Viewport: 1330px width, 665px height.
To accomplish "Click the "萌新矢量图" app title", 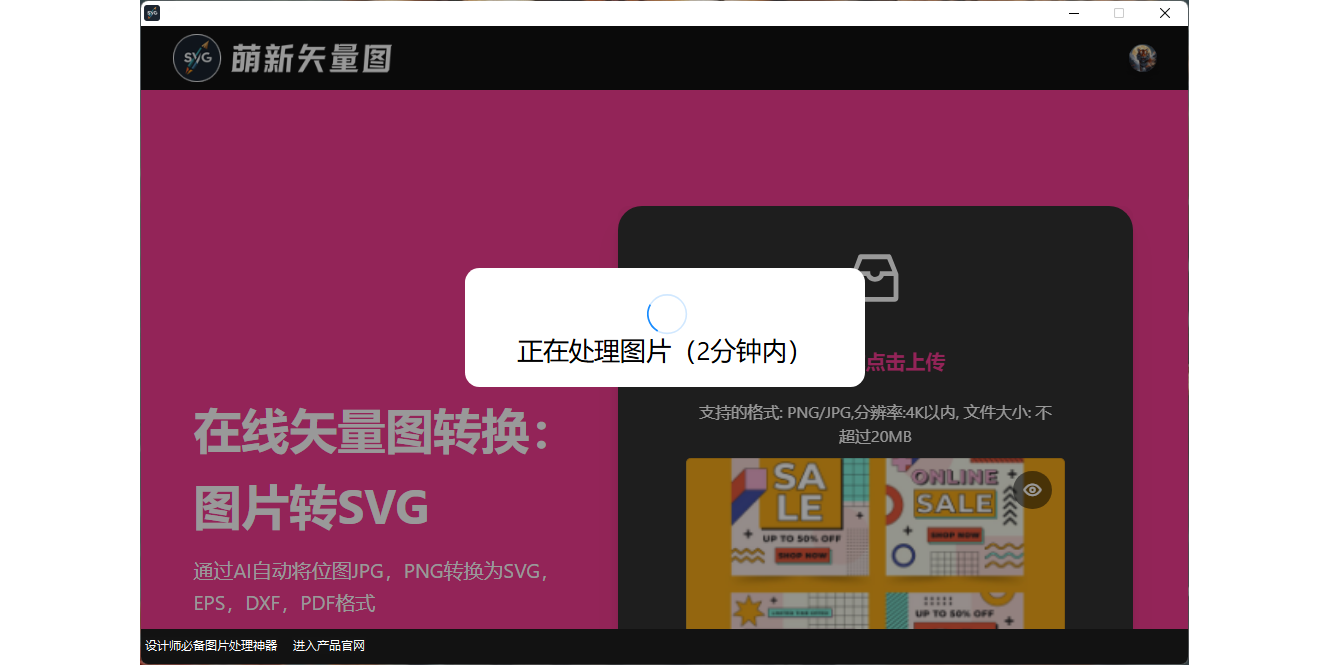I will (x=303, y=58).
